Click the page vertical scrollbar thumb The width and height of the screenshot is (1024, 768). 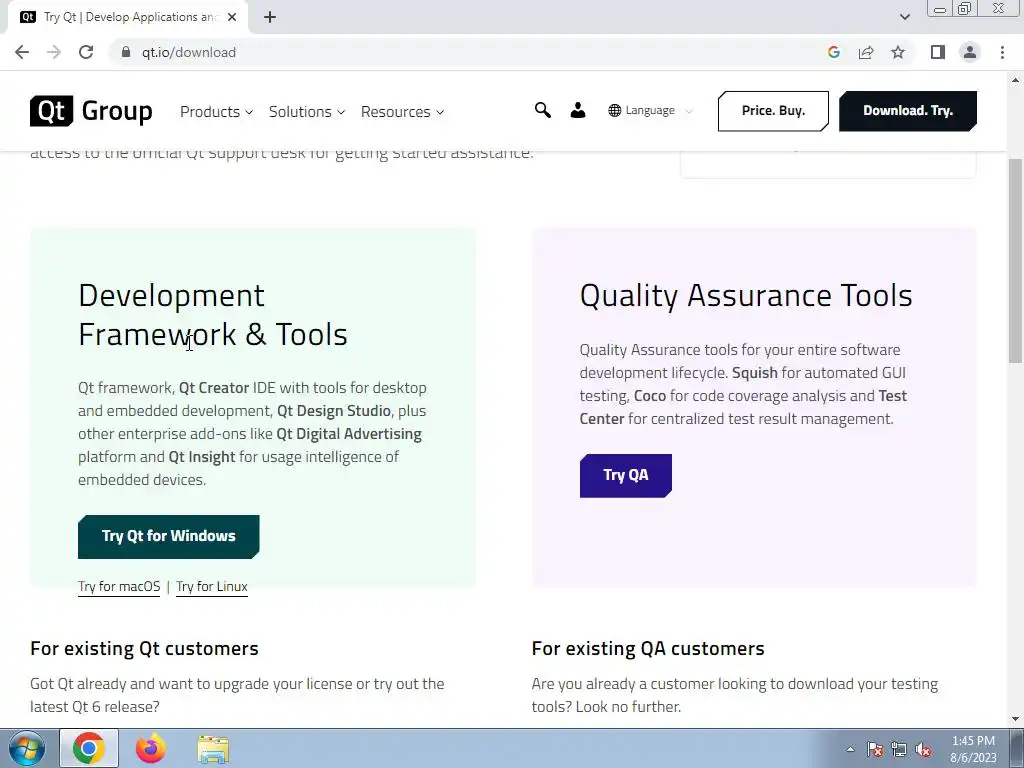tap(1016, 260)
